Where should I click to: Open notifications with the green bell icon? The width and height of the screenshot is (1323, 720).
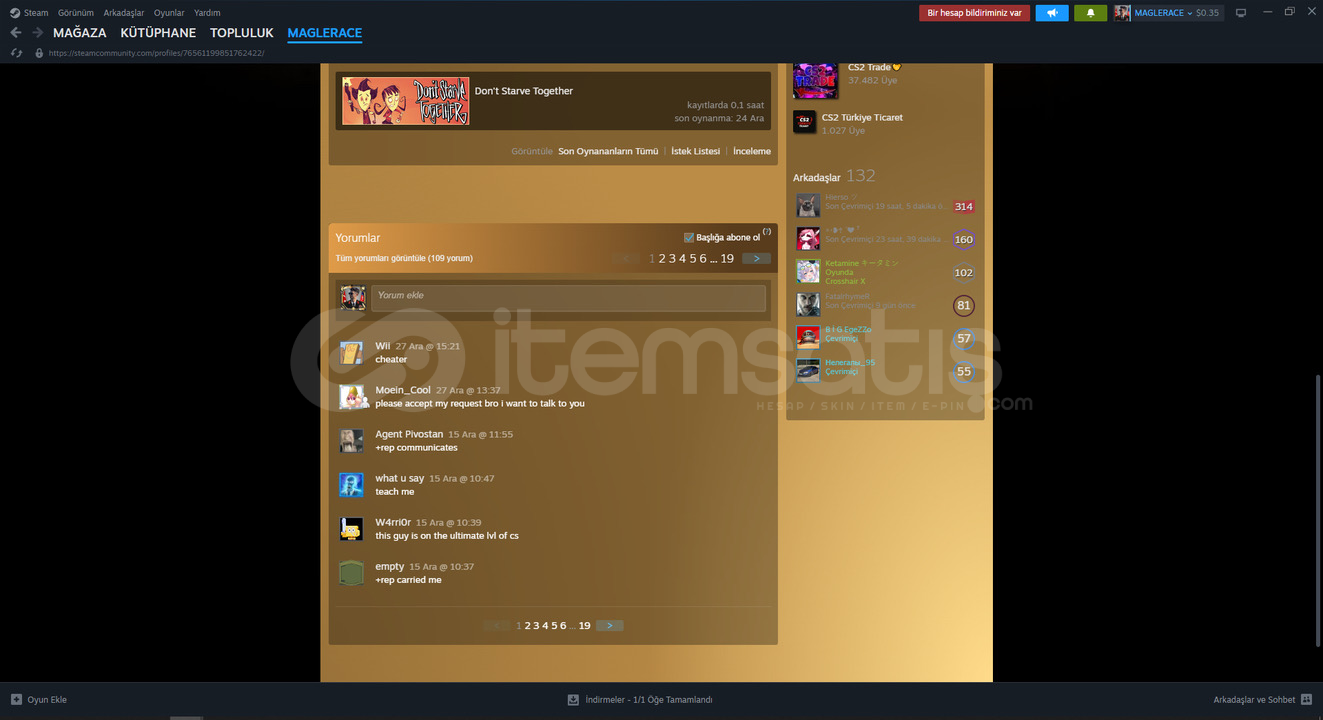coord(1090,13)
